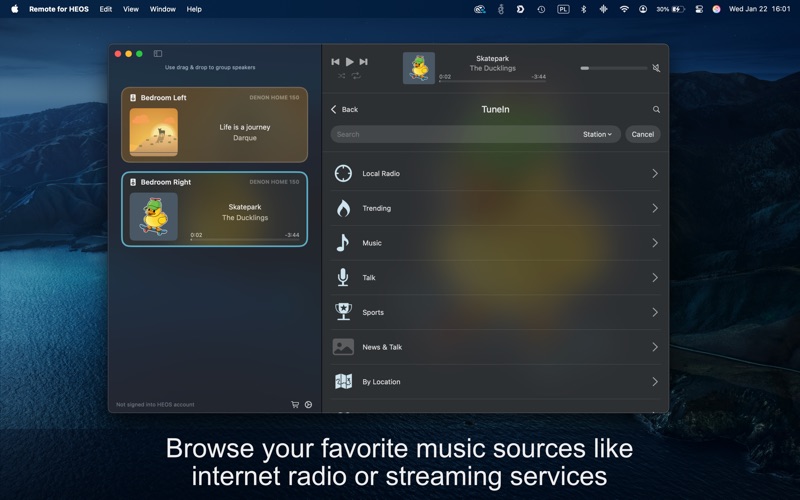Click the Bedroom Right speaker icon
This screenshot has height=500, width=800.
(133, 182)
